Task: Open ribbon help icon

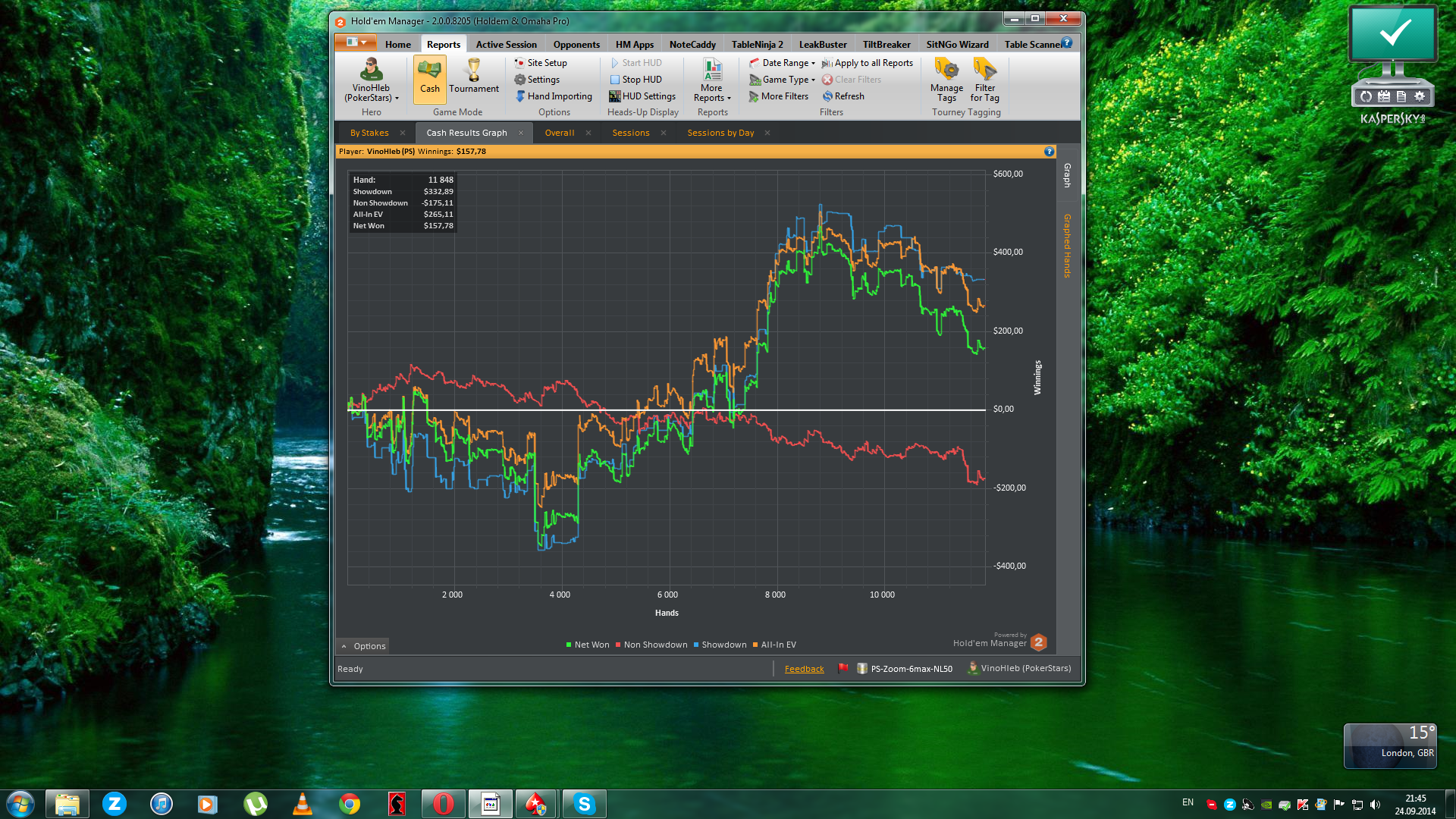Action: coord(1067,43)
